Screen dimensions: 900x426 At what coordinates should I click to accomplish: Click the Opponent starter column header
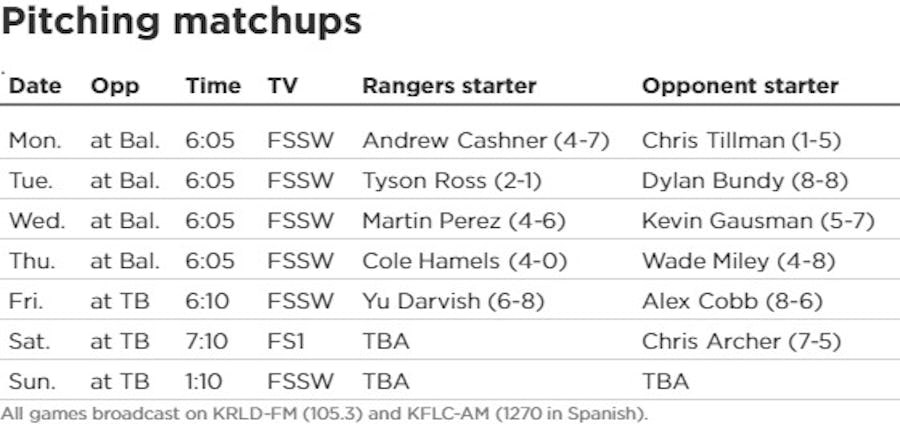point(740,86)
